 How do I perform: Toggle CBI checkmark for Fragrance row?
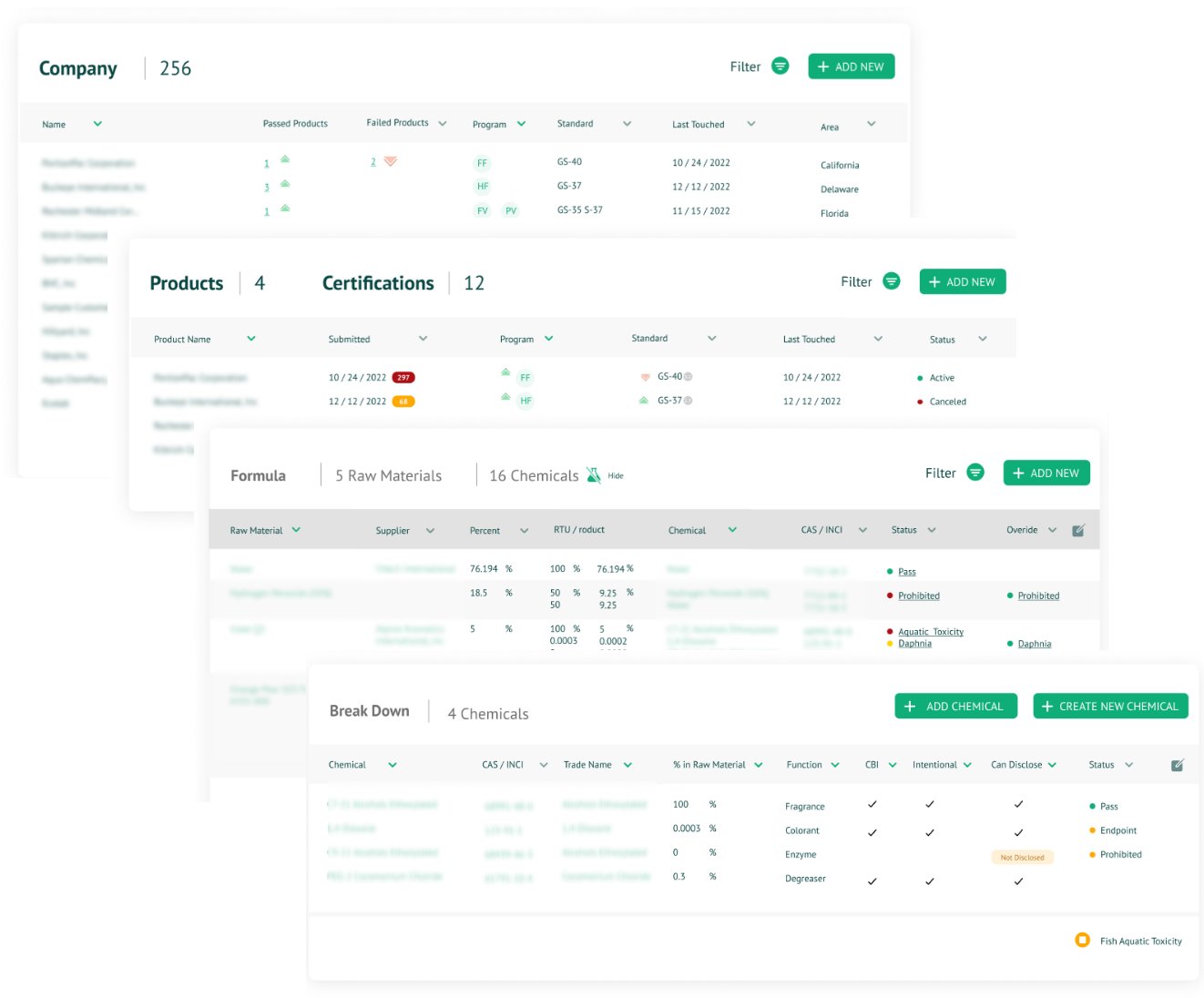click(872, 805)
